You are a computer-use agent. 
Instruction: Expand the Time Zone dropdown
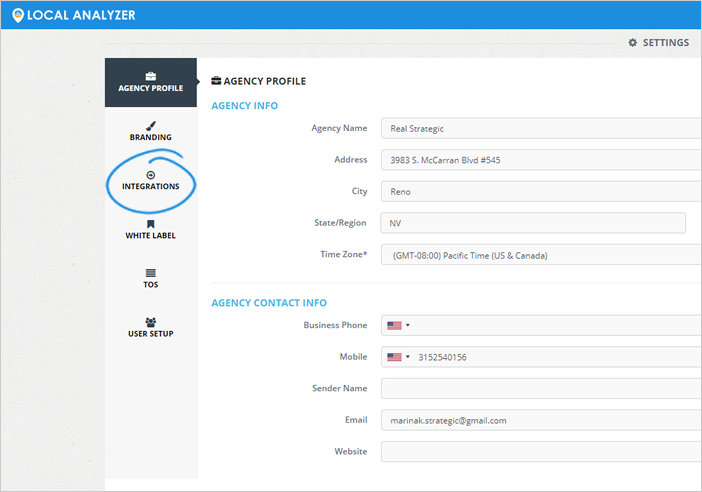(540, 255)
